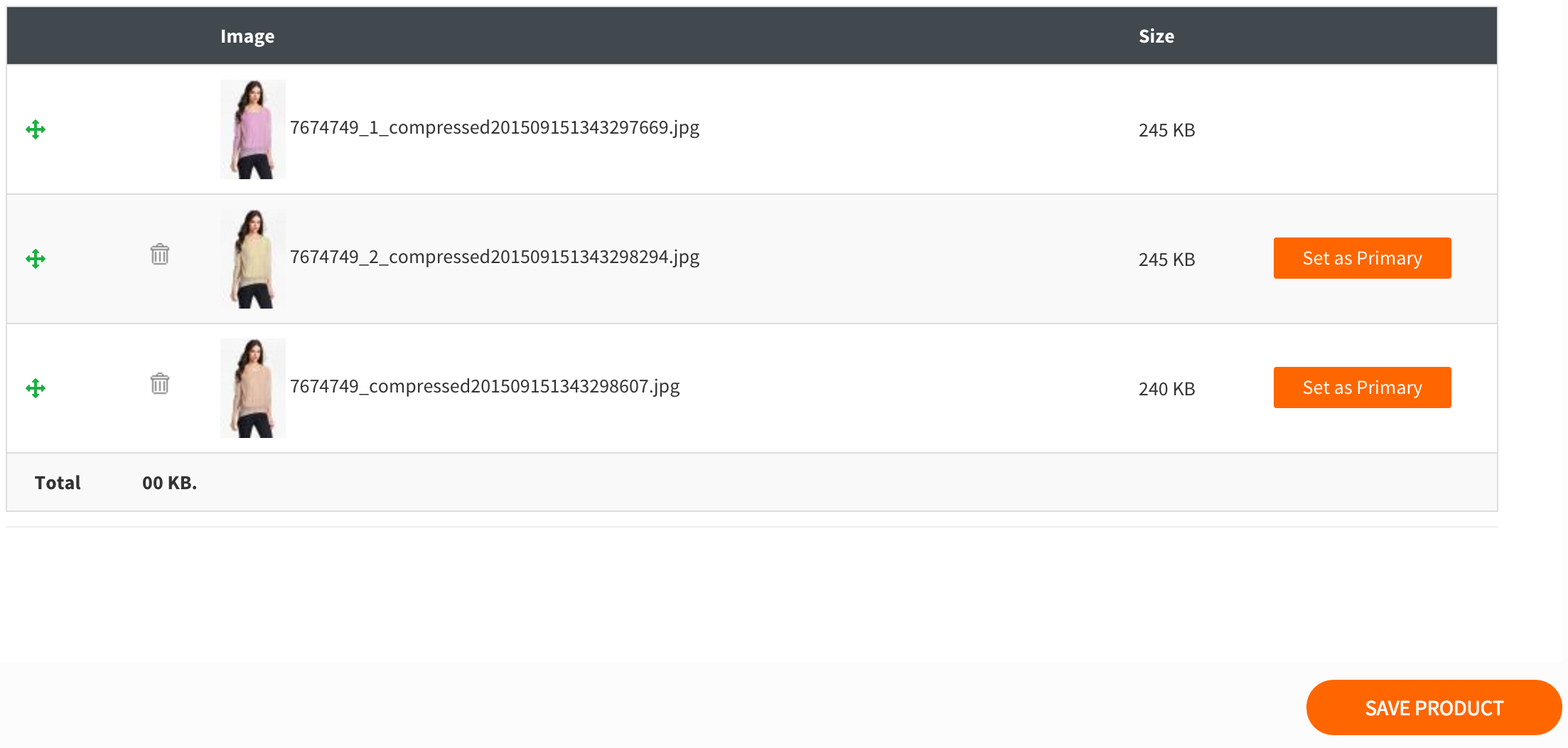
Task: Open the beige sweater thumbnail
Action: pos(252,388)
